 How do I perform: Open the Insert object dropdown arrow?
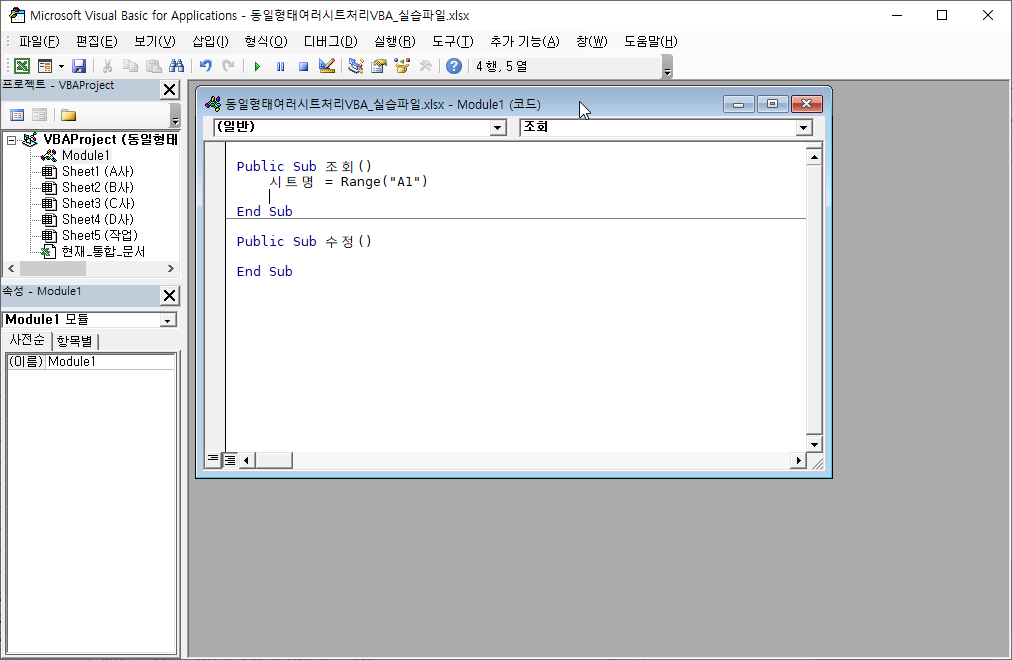(61, 66)
